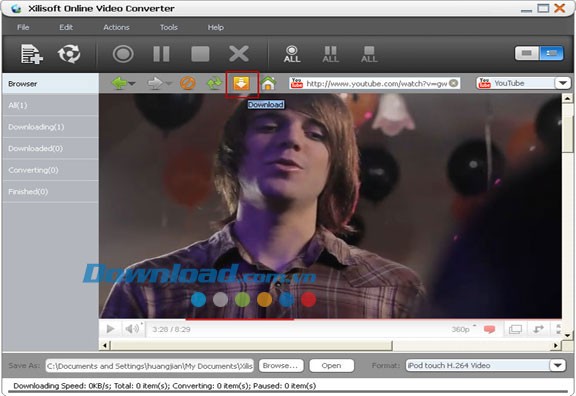Change the 360p video quality
The height and width of the screenshot is (396, 576).
tap(462, 329)
